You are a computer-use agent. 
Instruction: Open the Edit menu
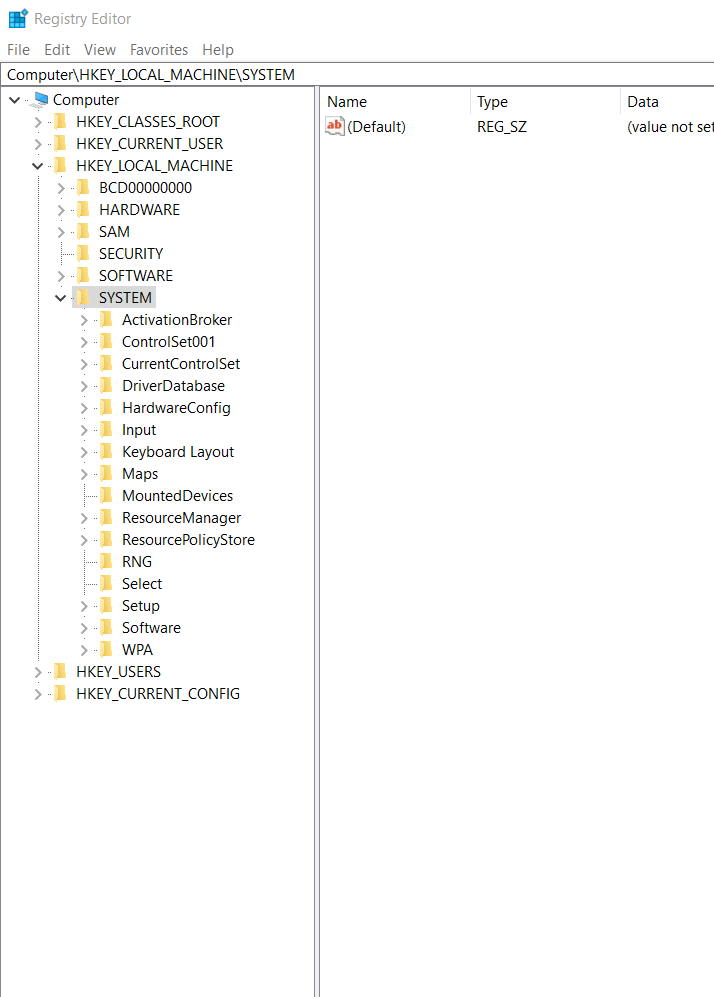click(57, 50)
